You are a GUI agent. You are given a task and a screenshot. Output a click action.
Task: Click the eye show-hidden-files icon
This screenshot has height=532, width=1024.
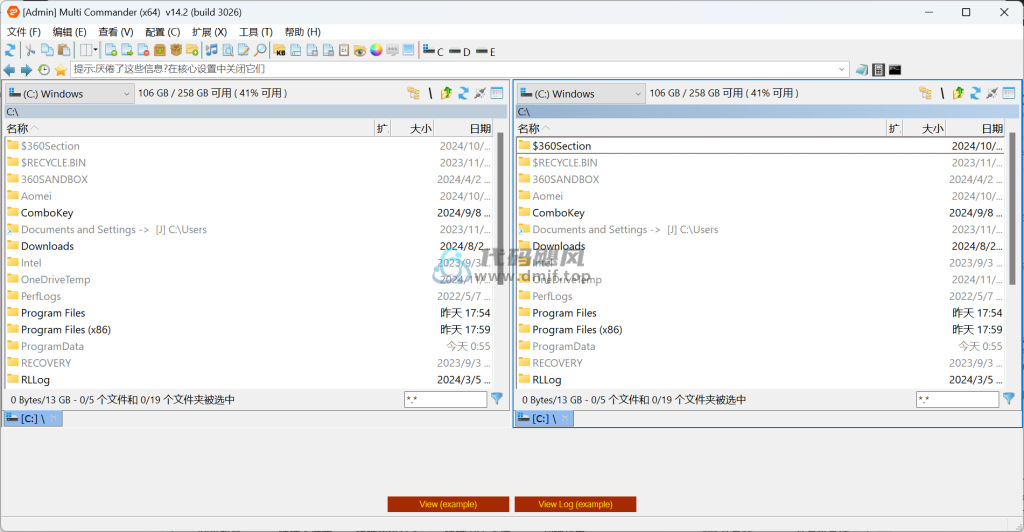click(360, 50)
